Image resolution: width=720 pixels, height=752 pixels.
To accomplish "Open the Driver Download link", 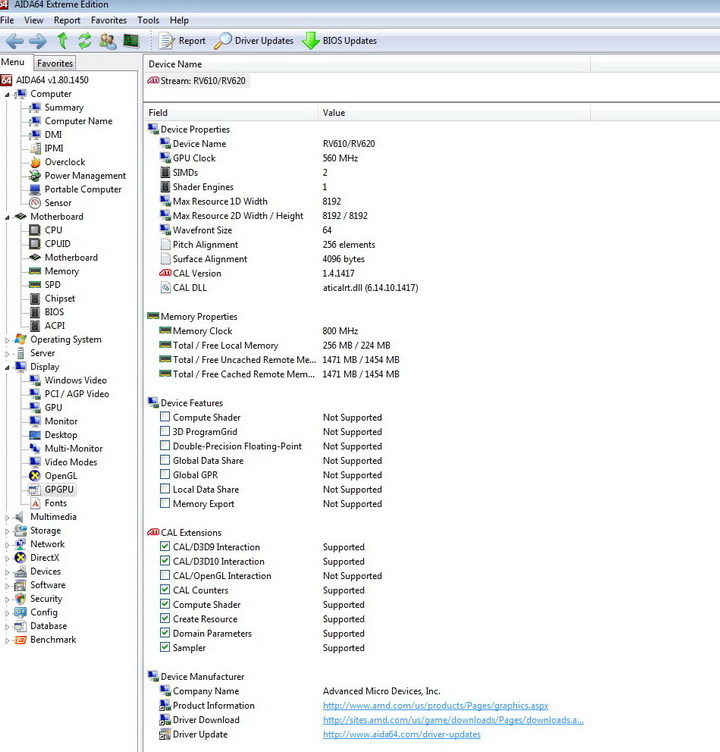I will click(x=453, y=720).
